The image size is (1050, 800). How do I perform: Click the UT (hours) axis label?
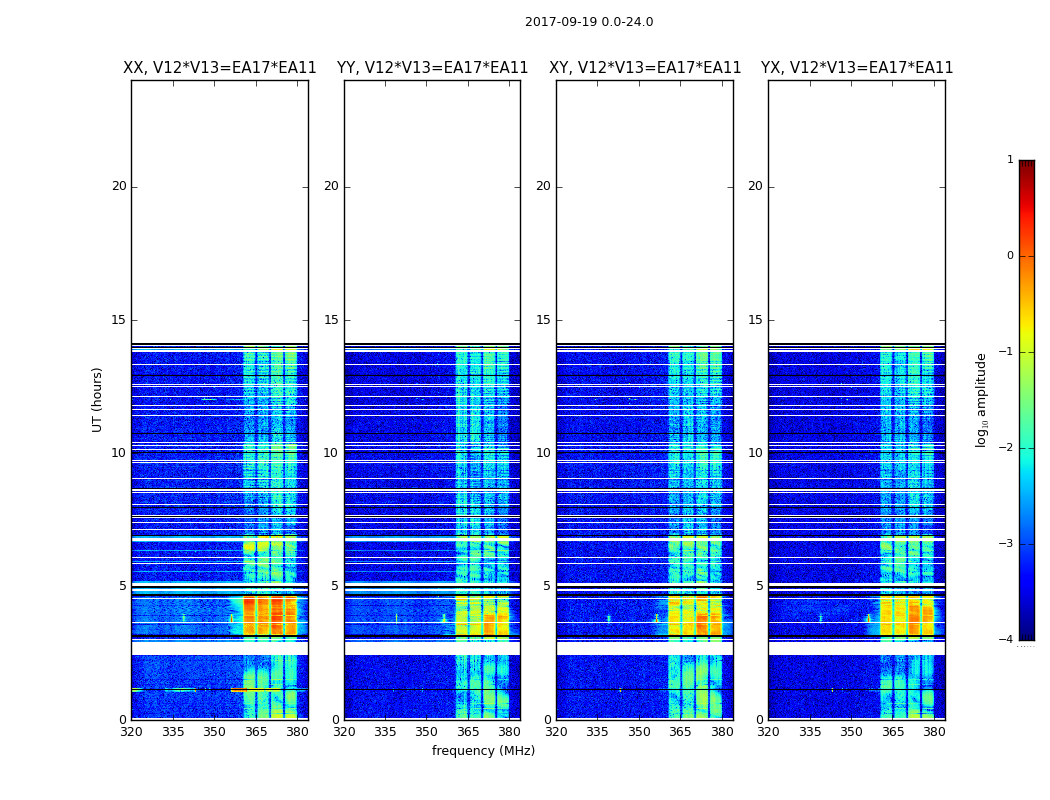tap(97, 400)
